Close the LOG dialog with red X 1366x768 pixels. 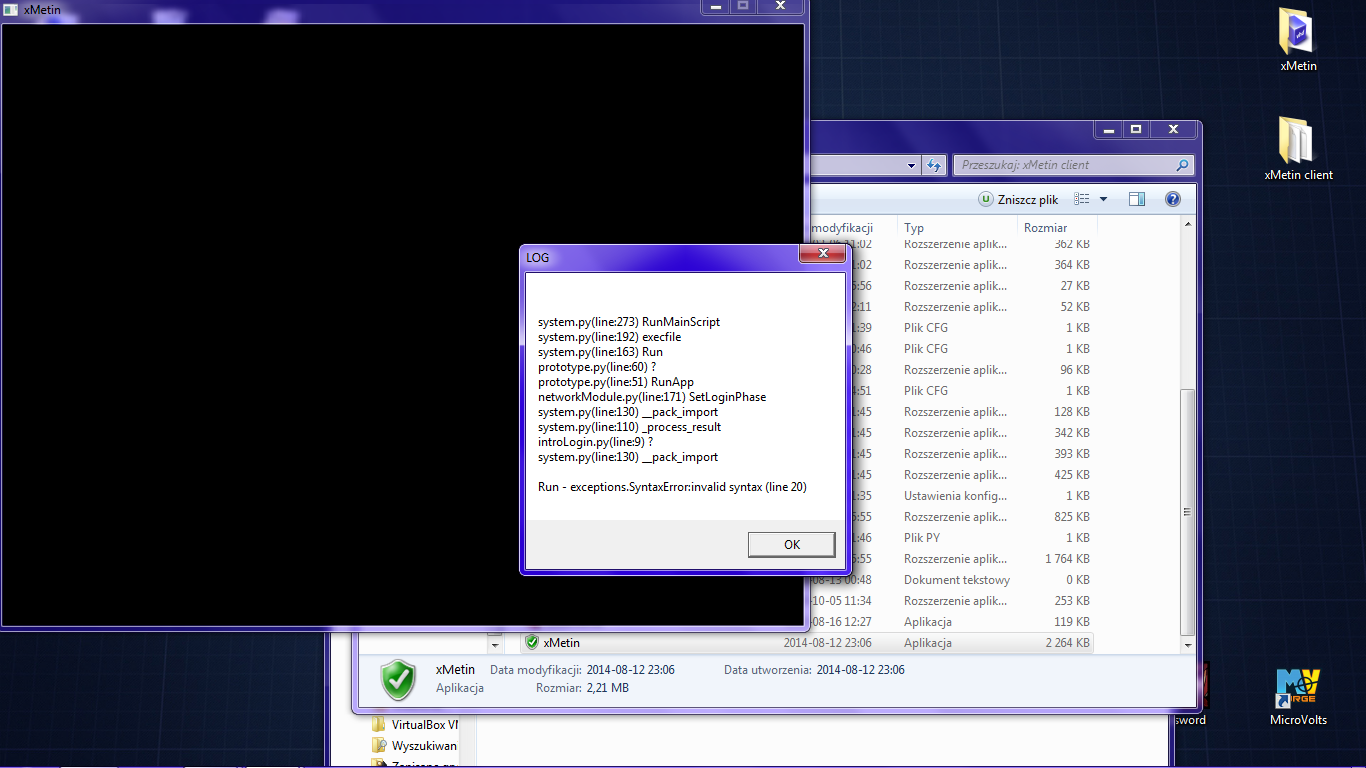coord(822,254)
